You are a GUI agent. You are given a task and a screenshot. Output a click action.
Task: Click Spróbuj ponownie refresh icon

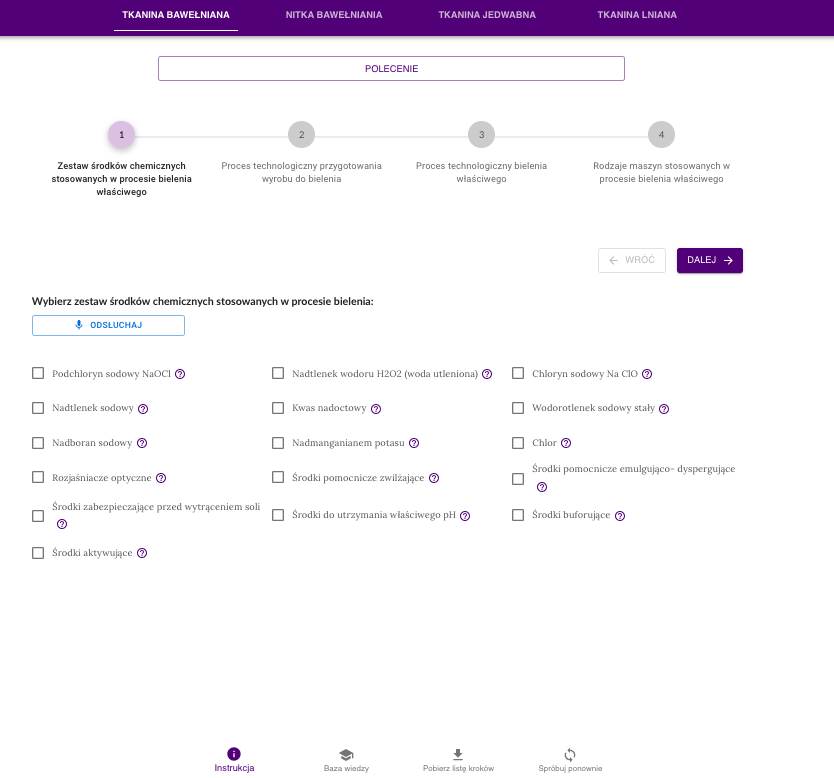click(x=570, y=754)
